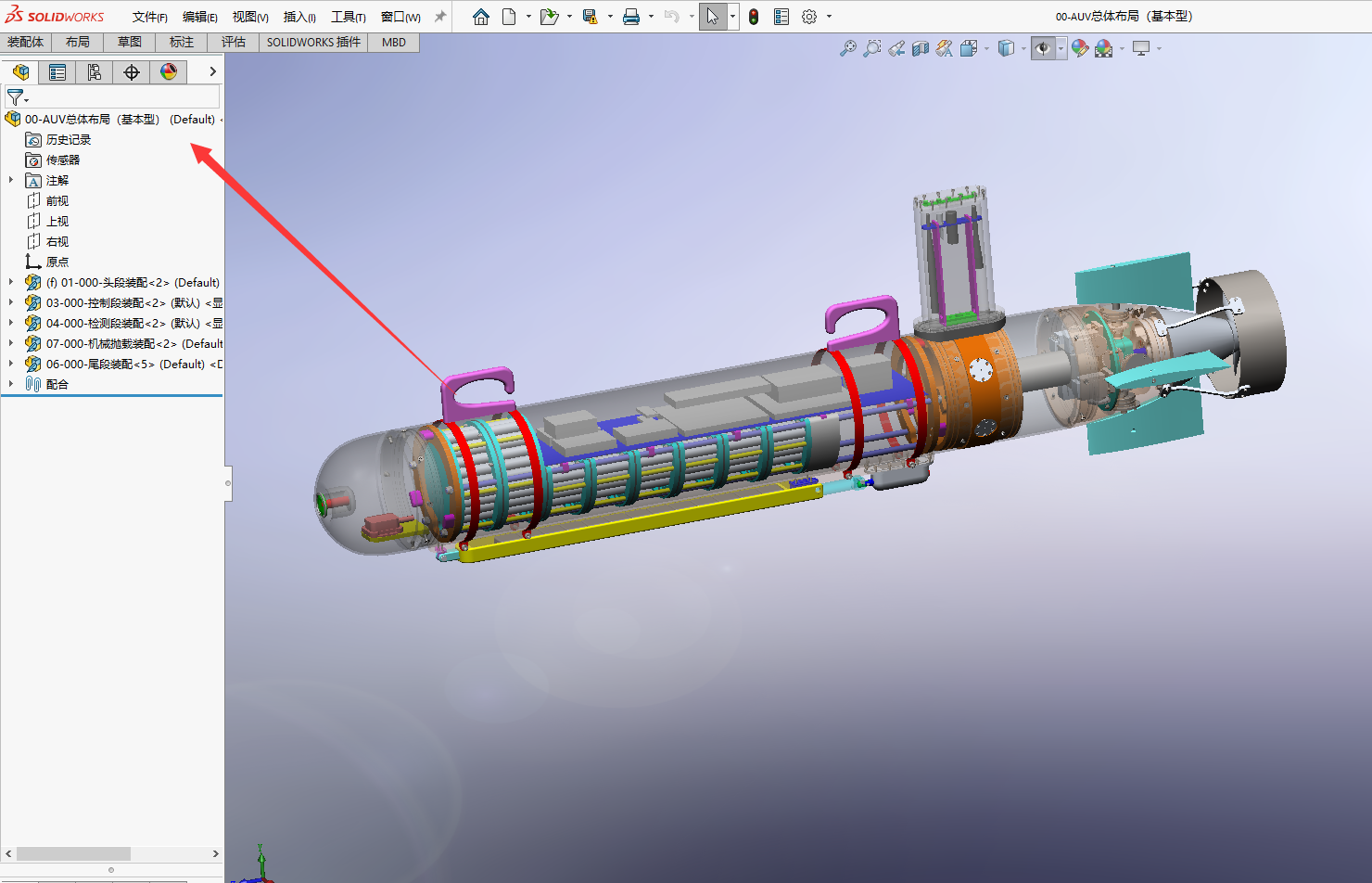Open Display Style cube icon

pyautogui.click(x=1006, y=48)
